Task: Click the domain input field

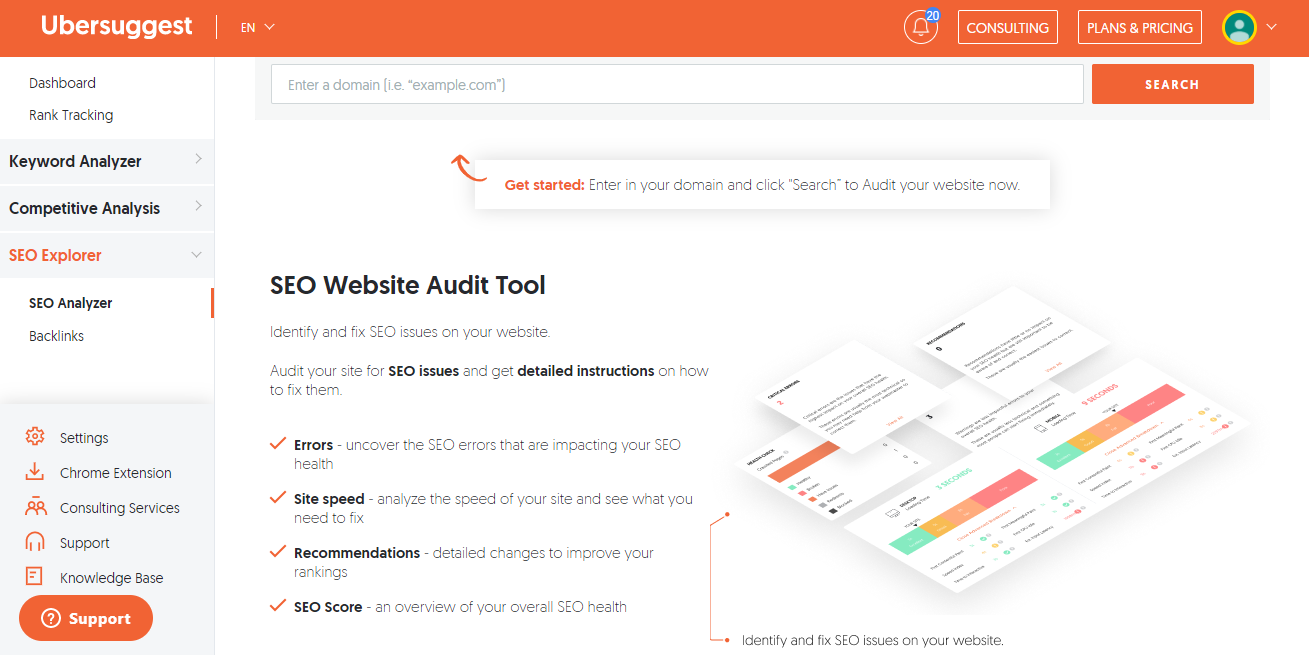Action: click(677, 84)
